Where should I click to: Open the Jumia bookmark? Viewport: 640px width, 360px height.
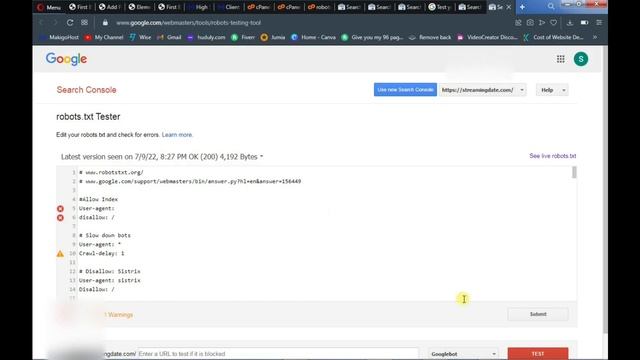tap(273, 37)
